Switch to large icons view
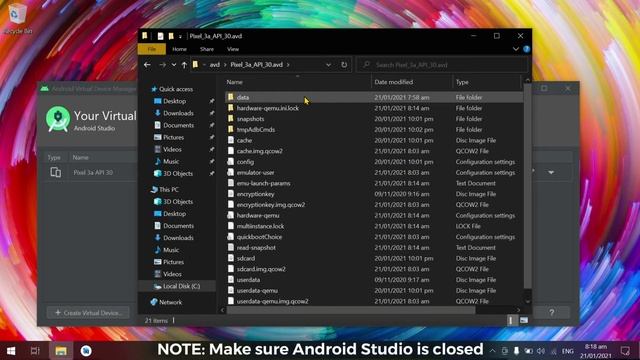Viewport: 640px width, 360px height. point(524,320)
